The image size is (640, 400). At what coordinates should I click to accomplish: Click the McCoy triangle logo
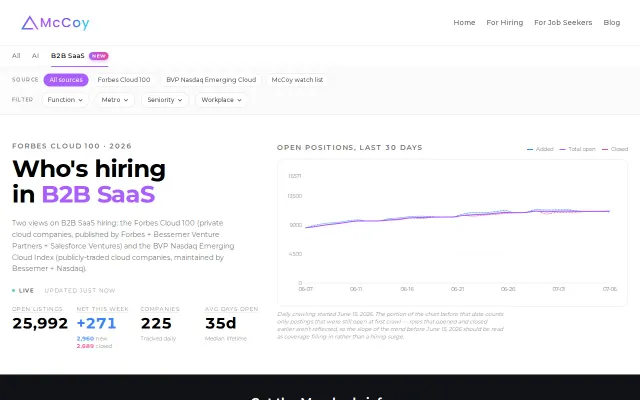29,23
